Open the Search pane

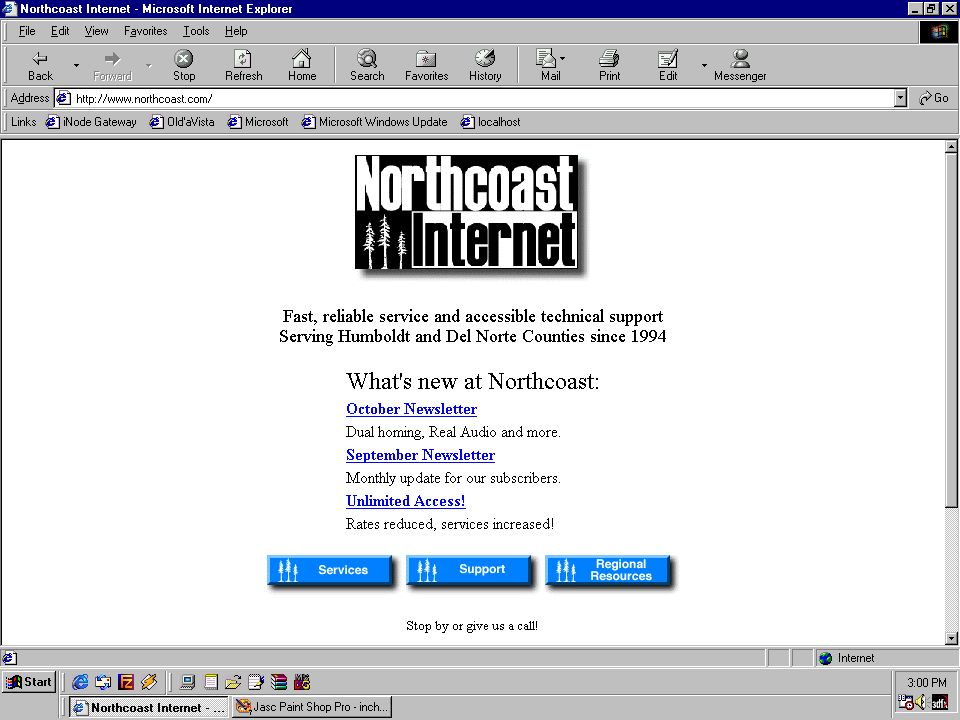[x=367, y=66]
